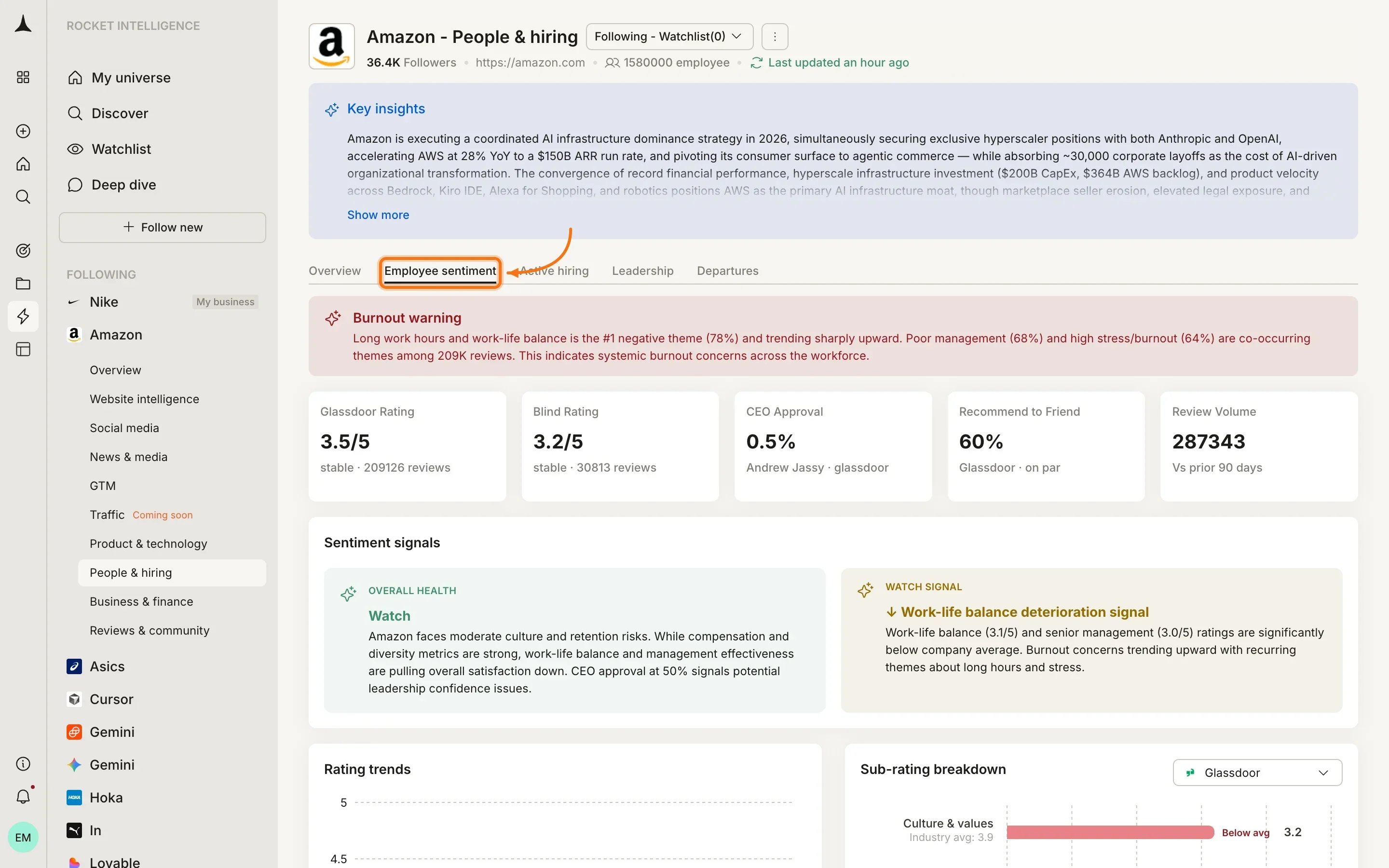1389x868 pixels.
Task: Switch to the Overview tab
Action: click(335, 271)
